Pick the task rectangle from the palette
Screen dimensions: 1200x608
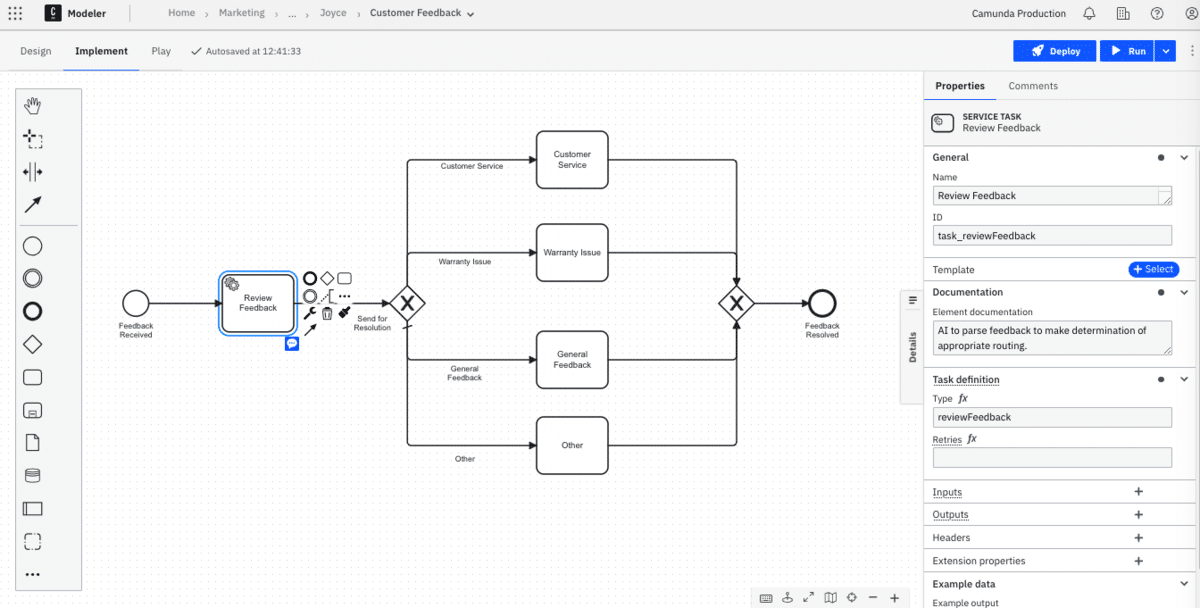click(32, 377)
